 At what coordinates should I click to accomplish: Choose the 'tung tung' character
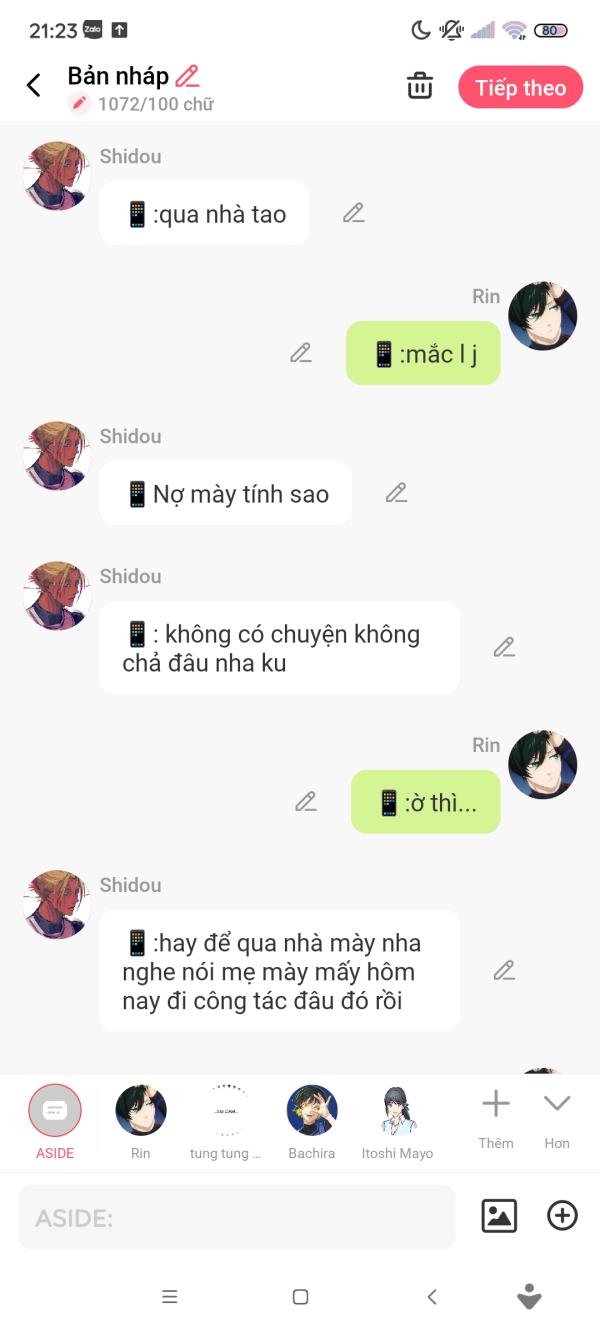(x=226, y=1122)
